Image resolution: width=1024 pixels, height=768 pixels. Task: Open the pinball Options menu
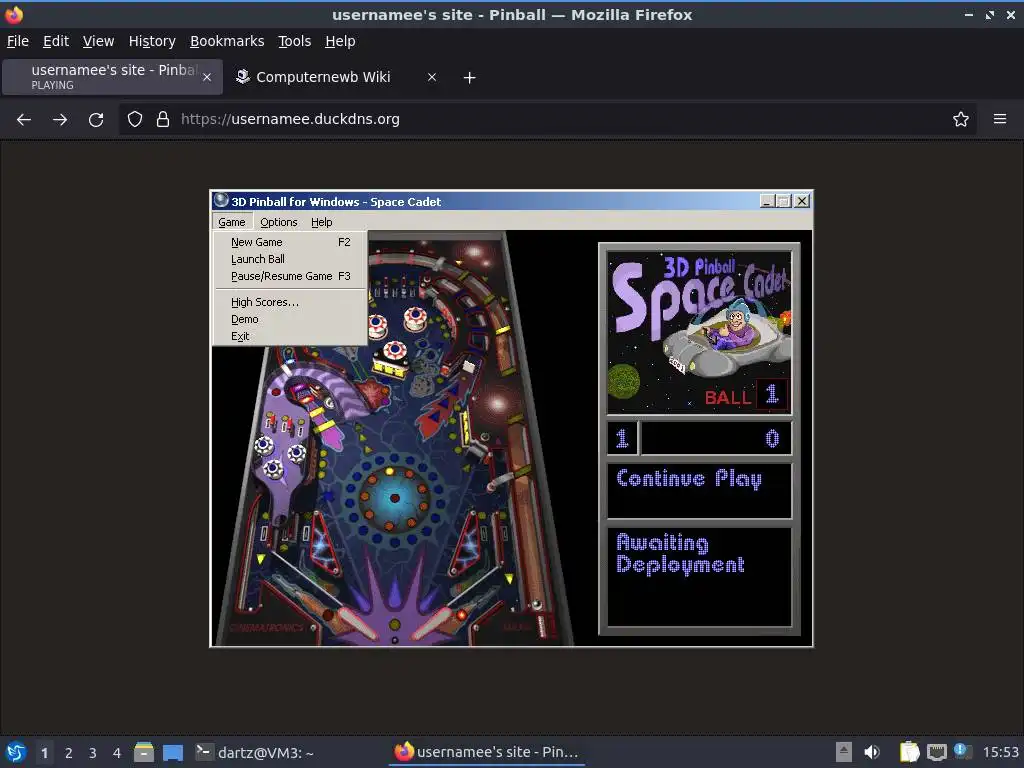coord(279,222)
